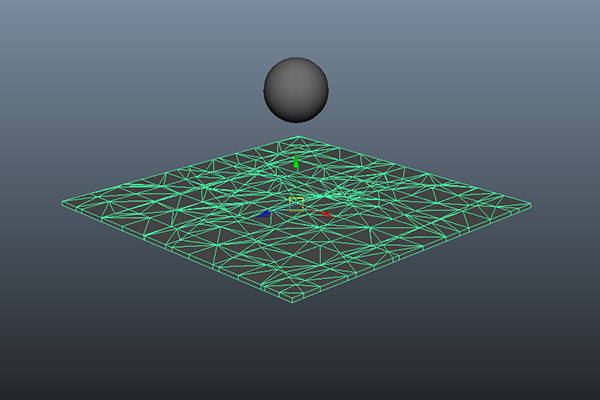The image size is (600, 400).
Task: Select the green wireframe plane mesh
Action: 296,219
